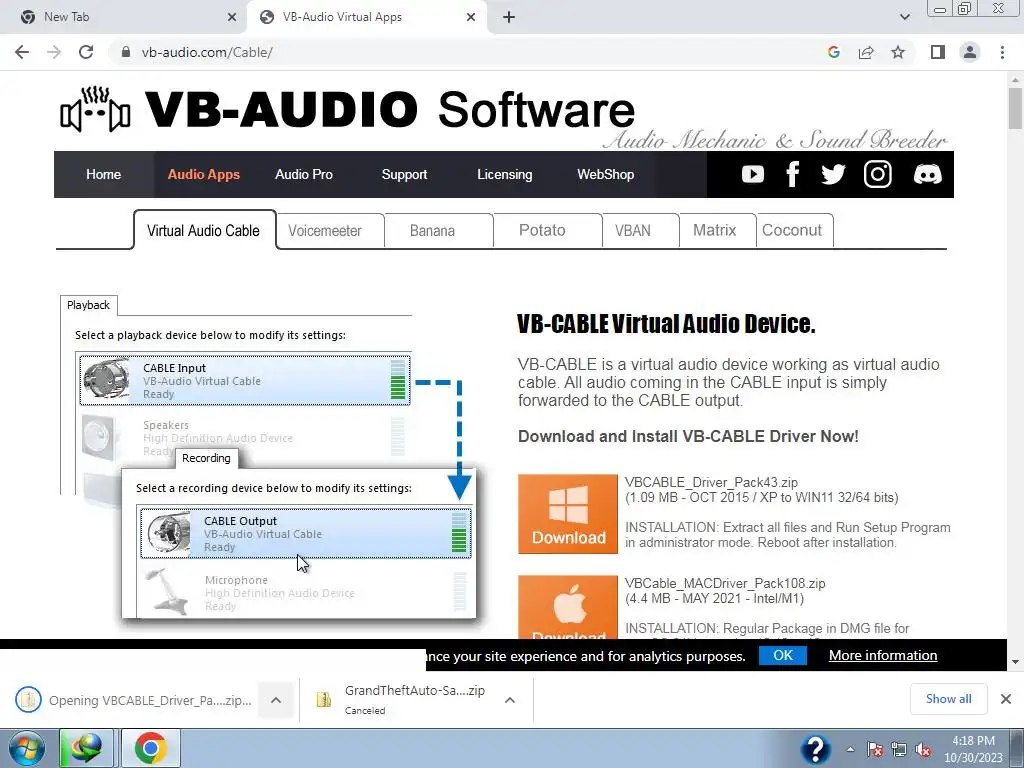Toggle the browser side panel icon
Viewport: 1024px width, 768px height.
coord(938,52)
